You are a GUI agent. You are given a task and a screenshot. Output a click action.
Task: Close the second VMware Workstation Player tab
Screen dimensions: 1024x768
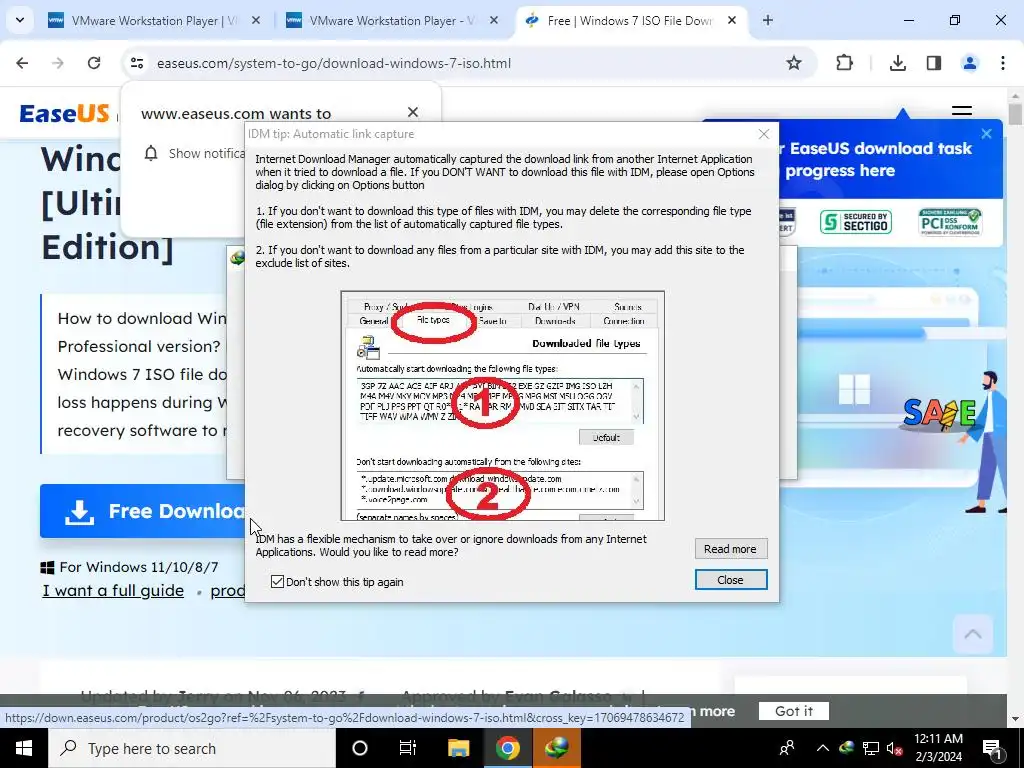click(x=494, y=20)
